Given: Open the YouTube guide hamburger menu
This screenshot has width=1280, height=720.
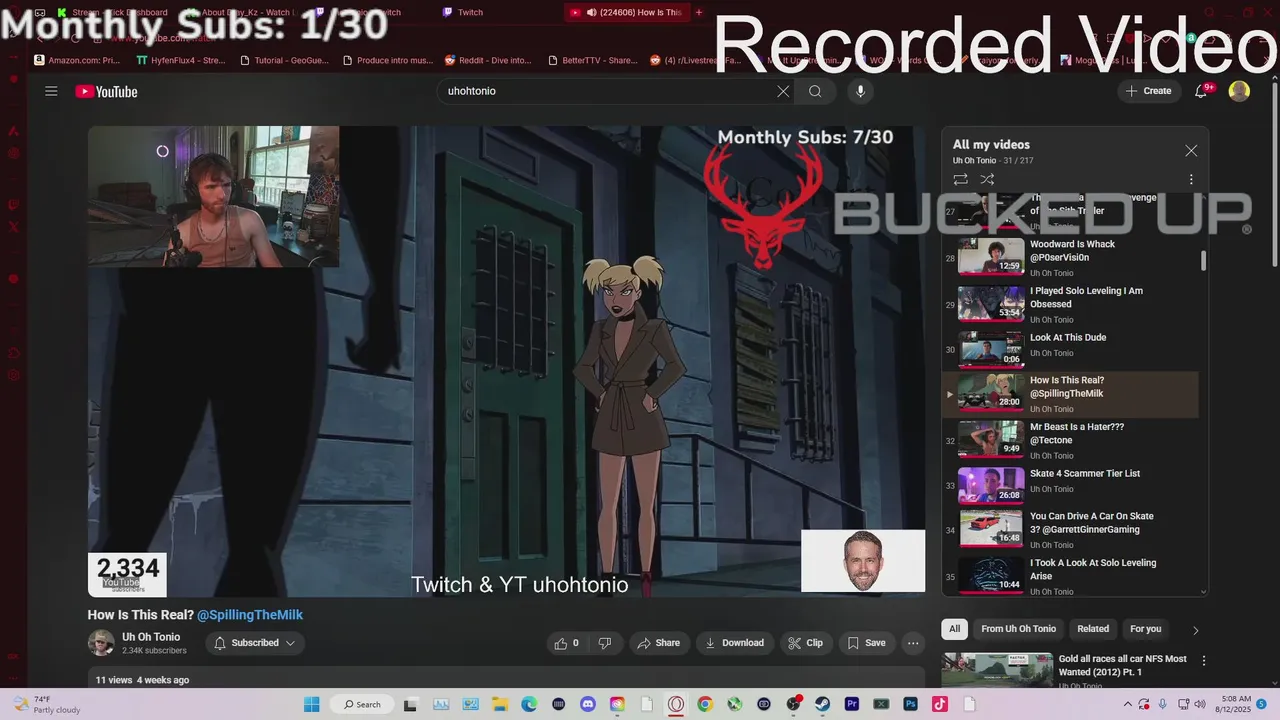Looking at the screenshot, I should (x=51, y=91).
